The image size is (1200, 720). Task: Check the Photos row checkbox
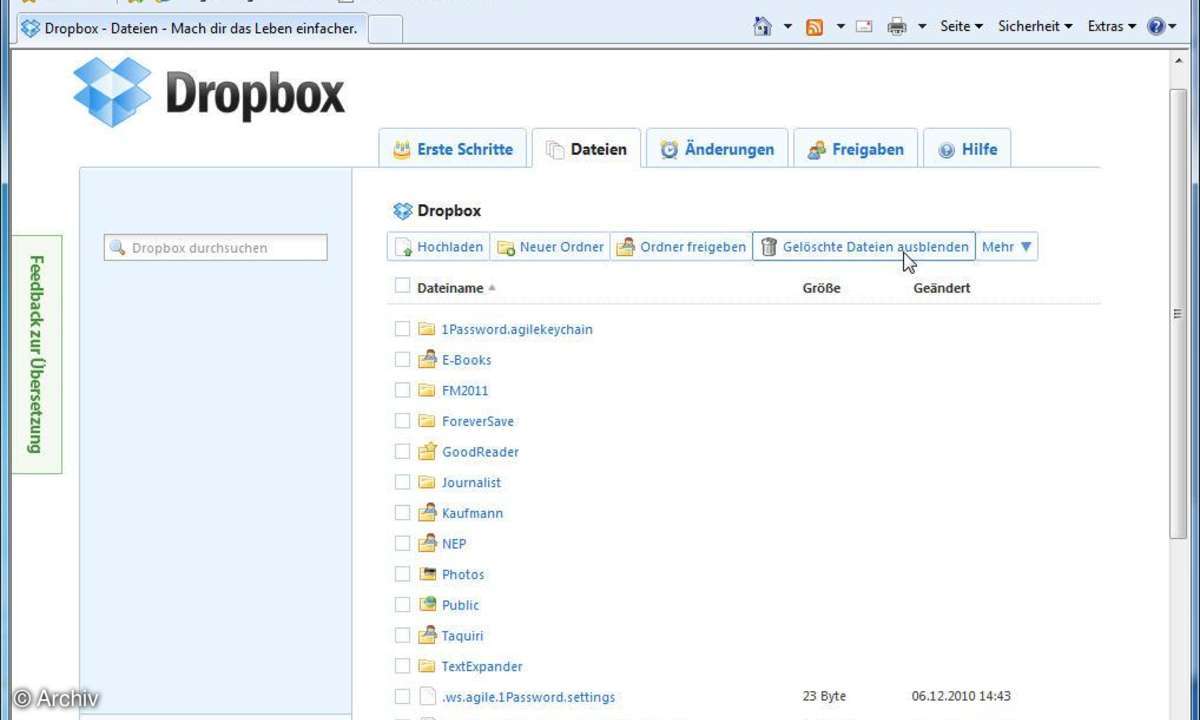coord(402,574)
